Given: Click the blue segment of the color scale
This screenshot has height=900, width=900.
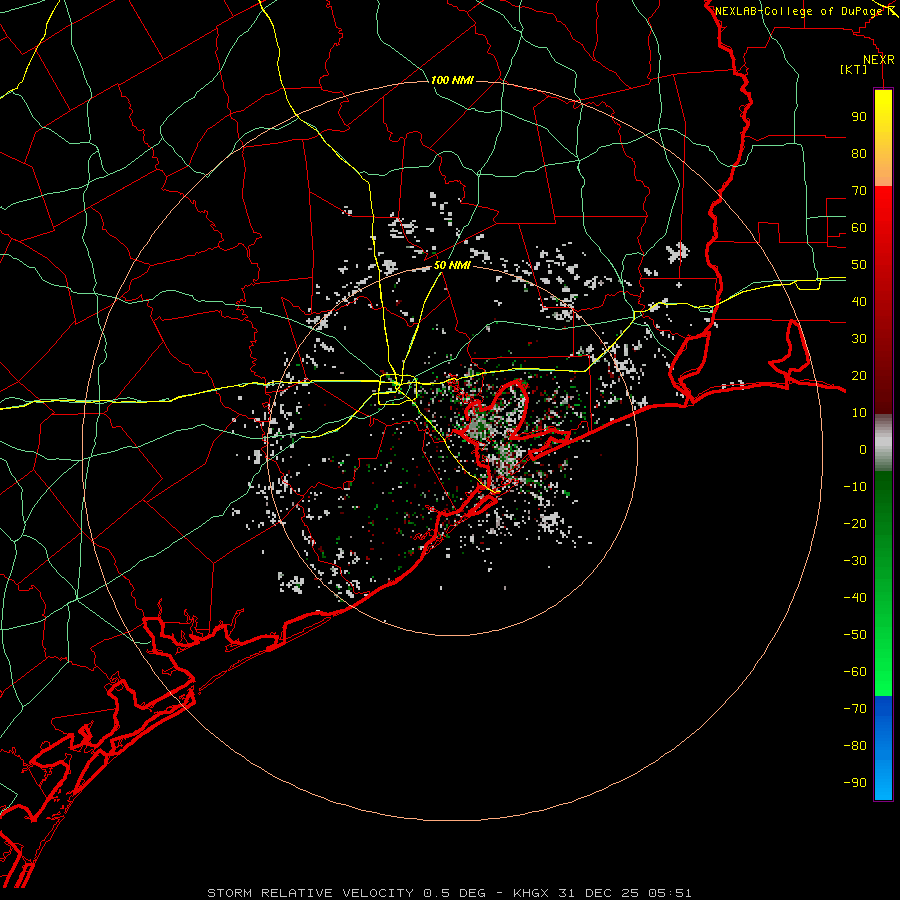Looking at the screenshot, I should pyautogui.click(x=883, y=748).
